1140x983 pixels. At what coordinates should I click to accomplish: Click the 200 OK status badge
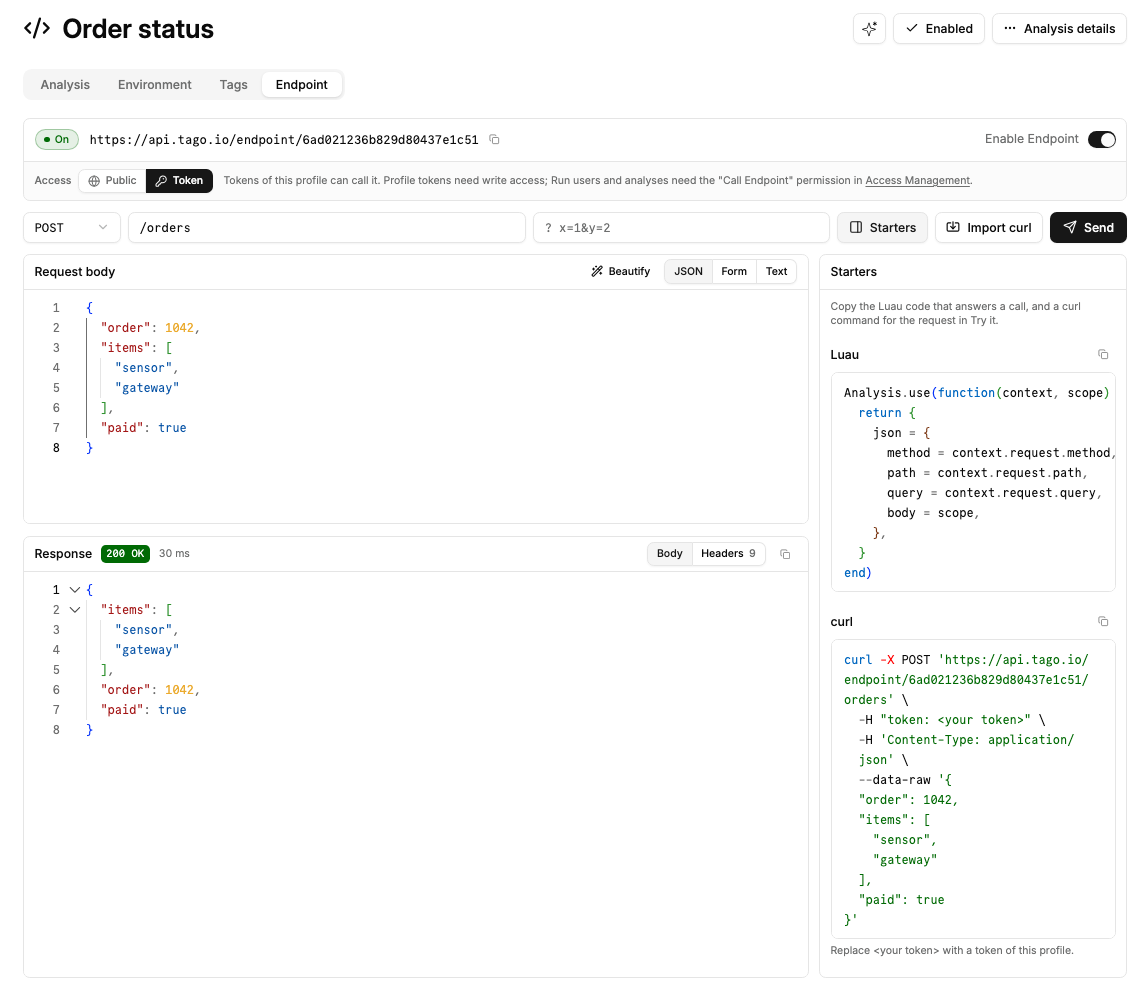click(x=126, y=554)
